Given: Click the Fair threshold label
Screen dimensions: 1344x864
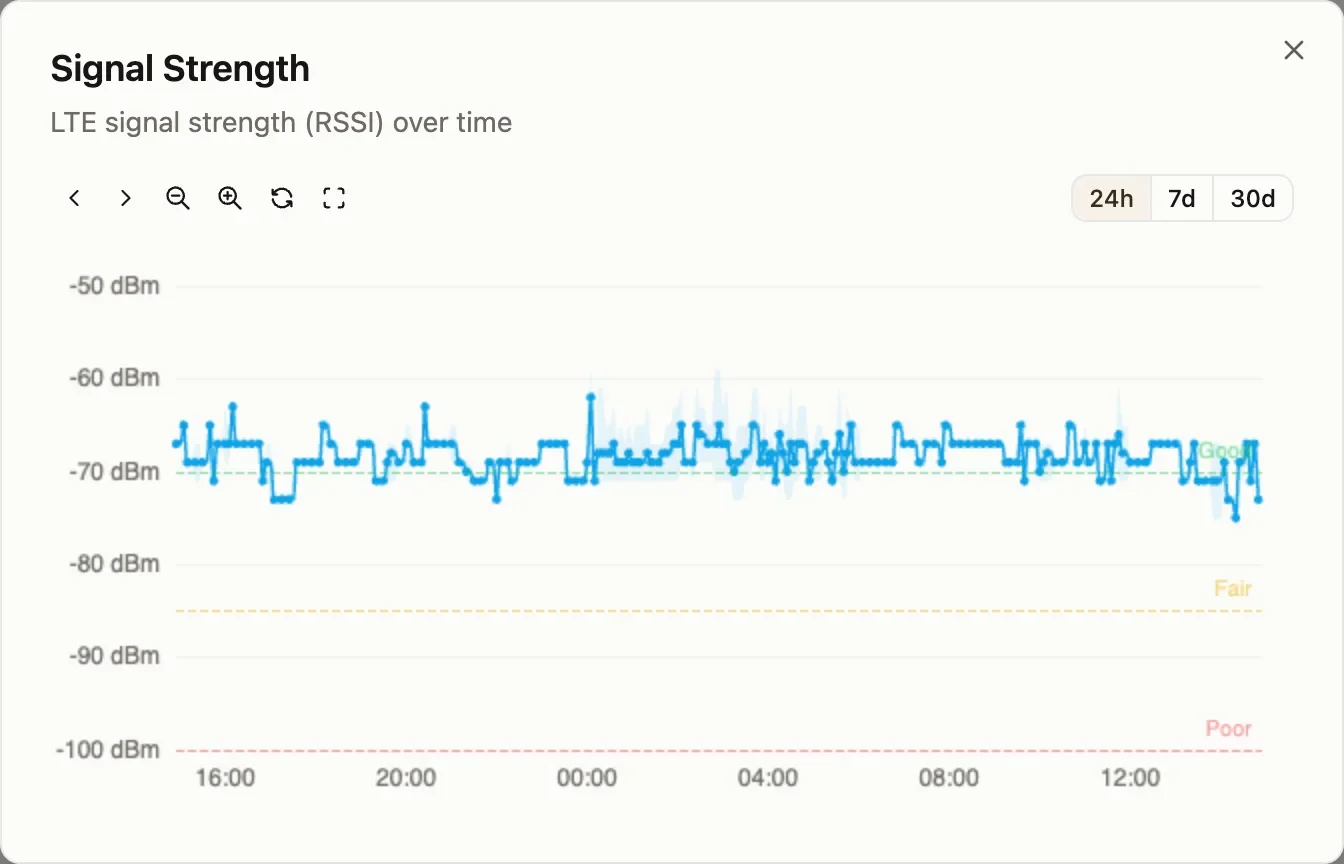Looking at the screenshot, I should pyautogui.click(x=1233, y=588).
